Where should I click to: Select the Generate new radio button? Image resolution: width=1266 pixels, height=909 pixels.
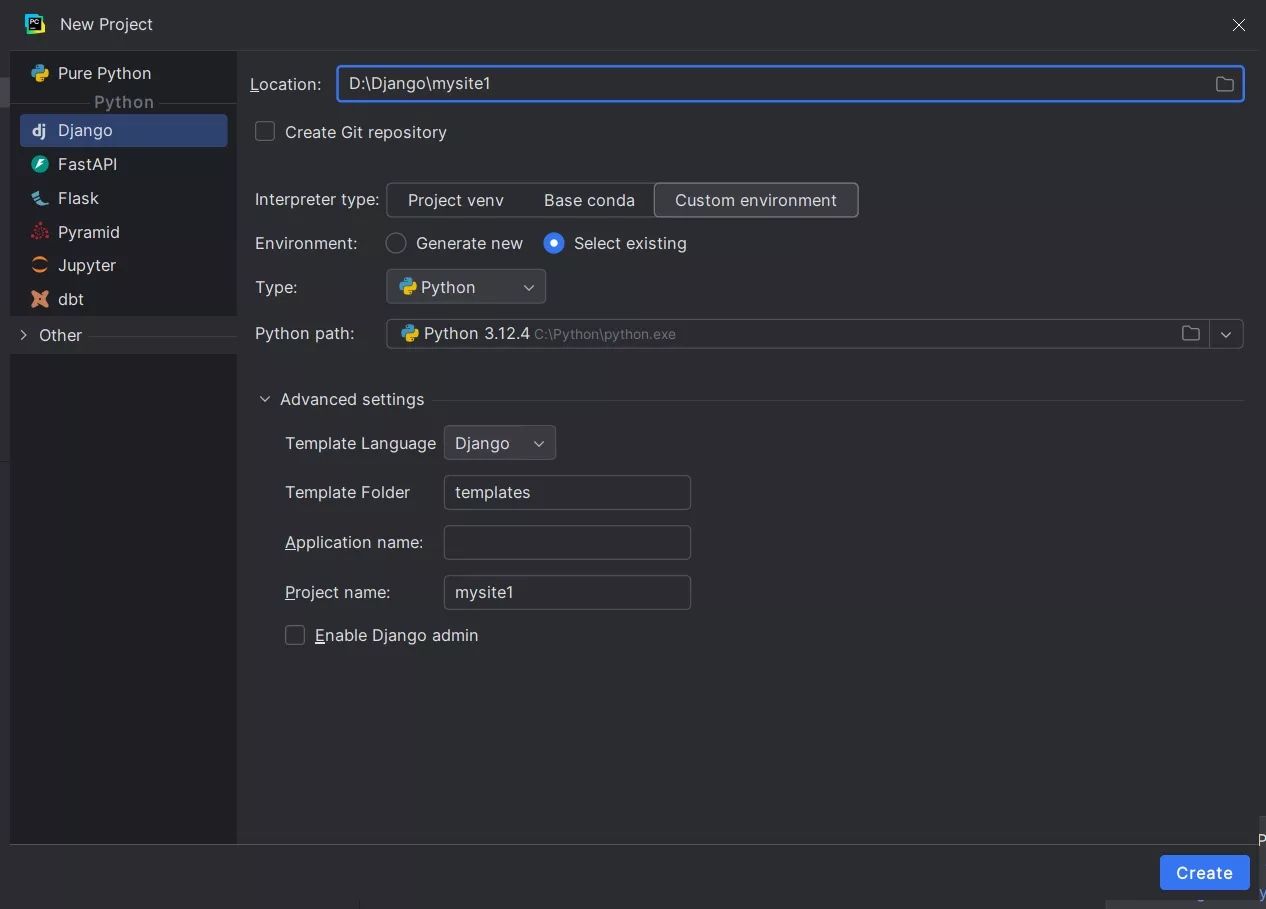click(396, 244)
